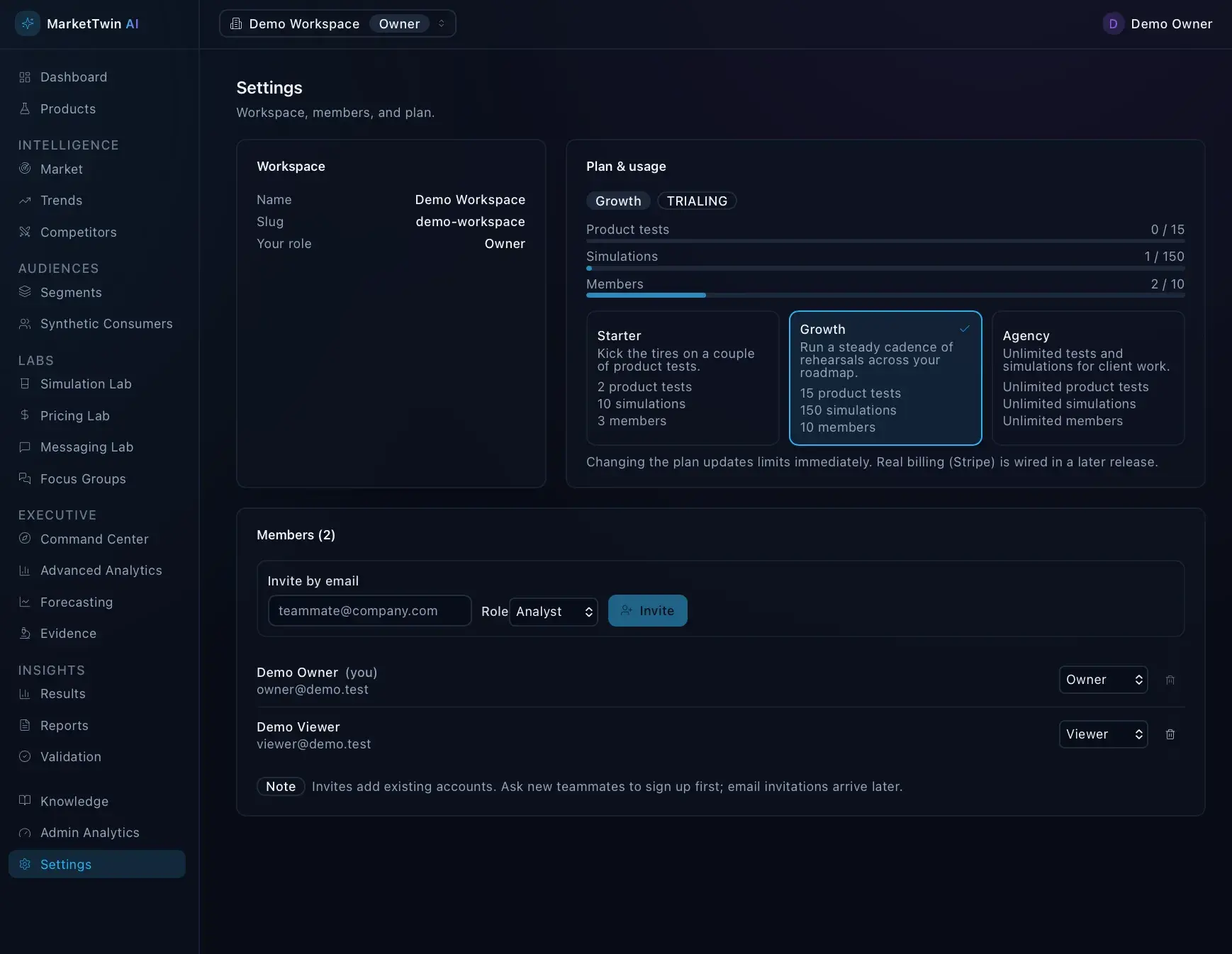Screen dimensions: 1232x954
Task: Click the Demo Owner user name
Action: (1171, 23)
